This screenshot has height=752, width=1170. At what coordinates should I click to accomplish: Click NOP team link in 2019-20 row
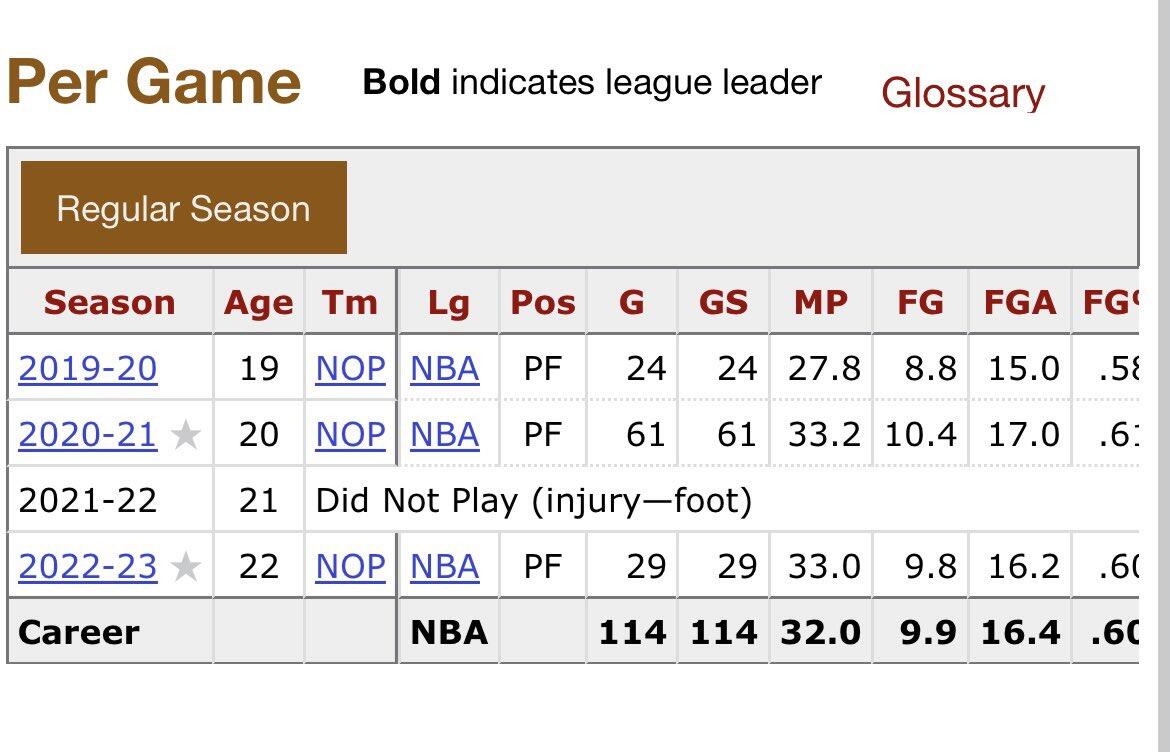coord(350,369)
